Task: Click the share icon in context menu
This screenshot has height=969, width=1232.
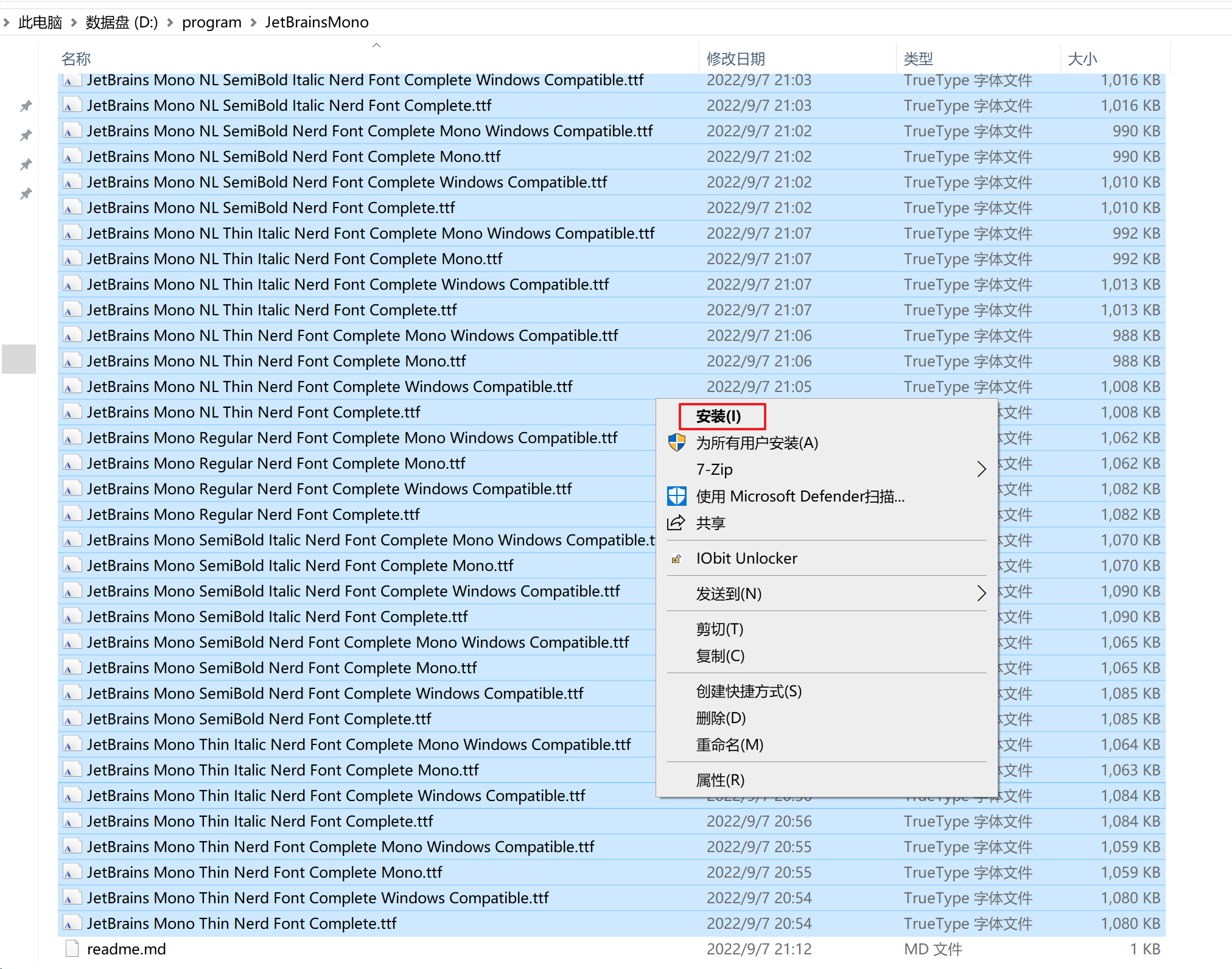Action: point(676,523)
